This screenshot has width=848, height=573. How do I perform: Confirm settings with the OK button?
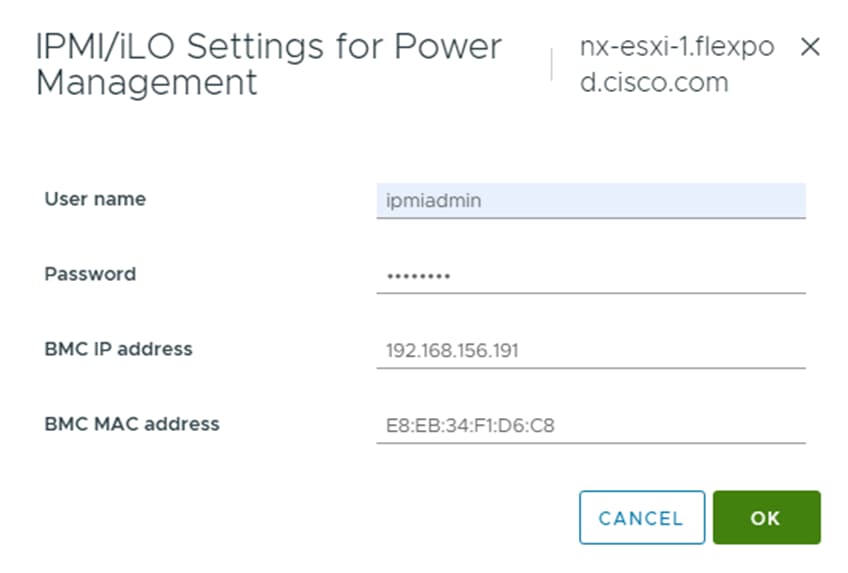tap(766, 518)
